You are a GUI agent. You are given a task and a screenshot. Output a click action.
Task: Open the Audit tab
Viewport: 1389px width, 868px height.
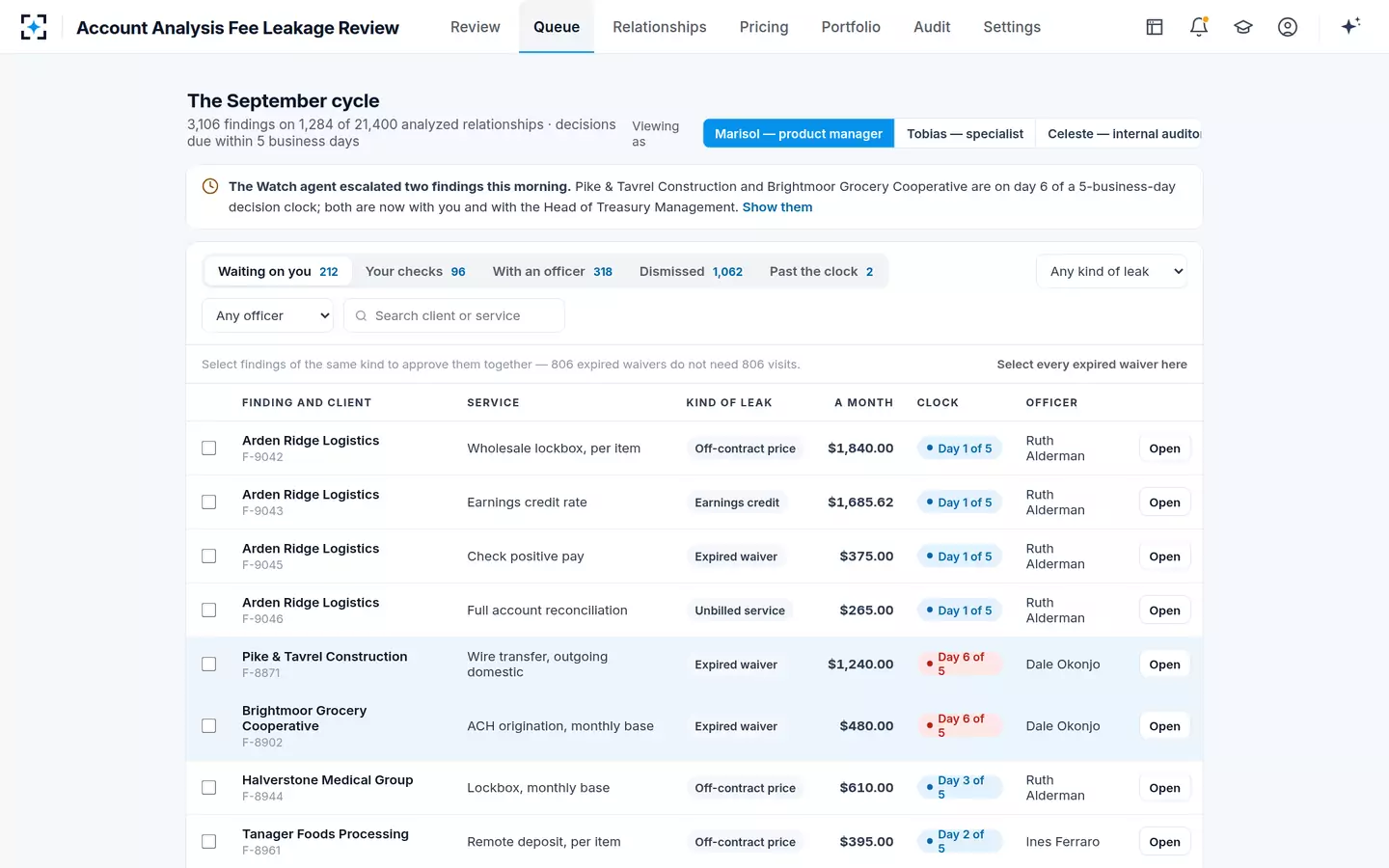[x=932, y=27]
